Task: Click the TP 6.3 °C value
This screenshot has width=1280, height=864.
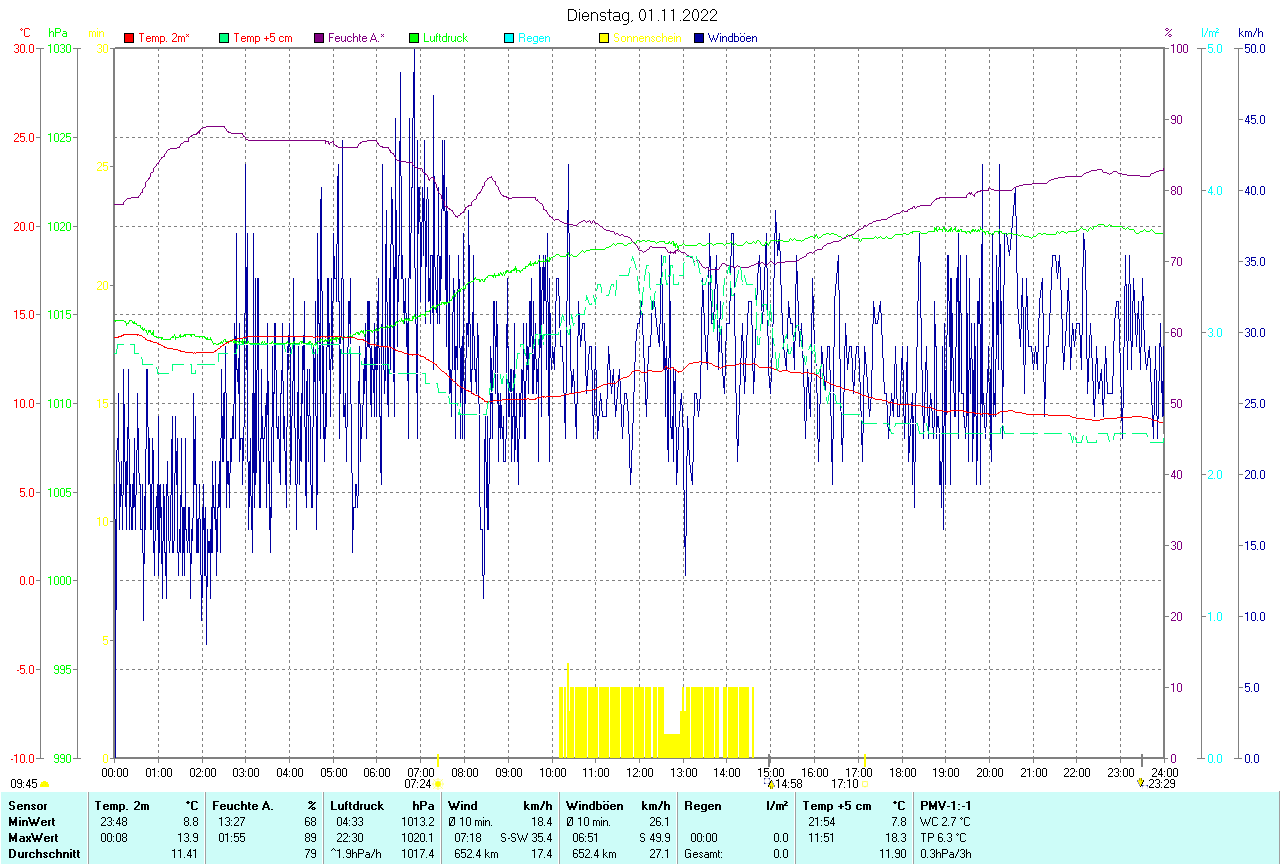Action: click(x=944, y=837)
